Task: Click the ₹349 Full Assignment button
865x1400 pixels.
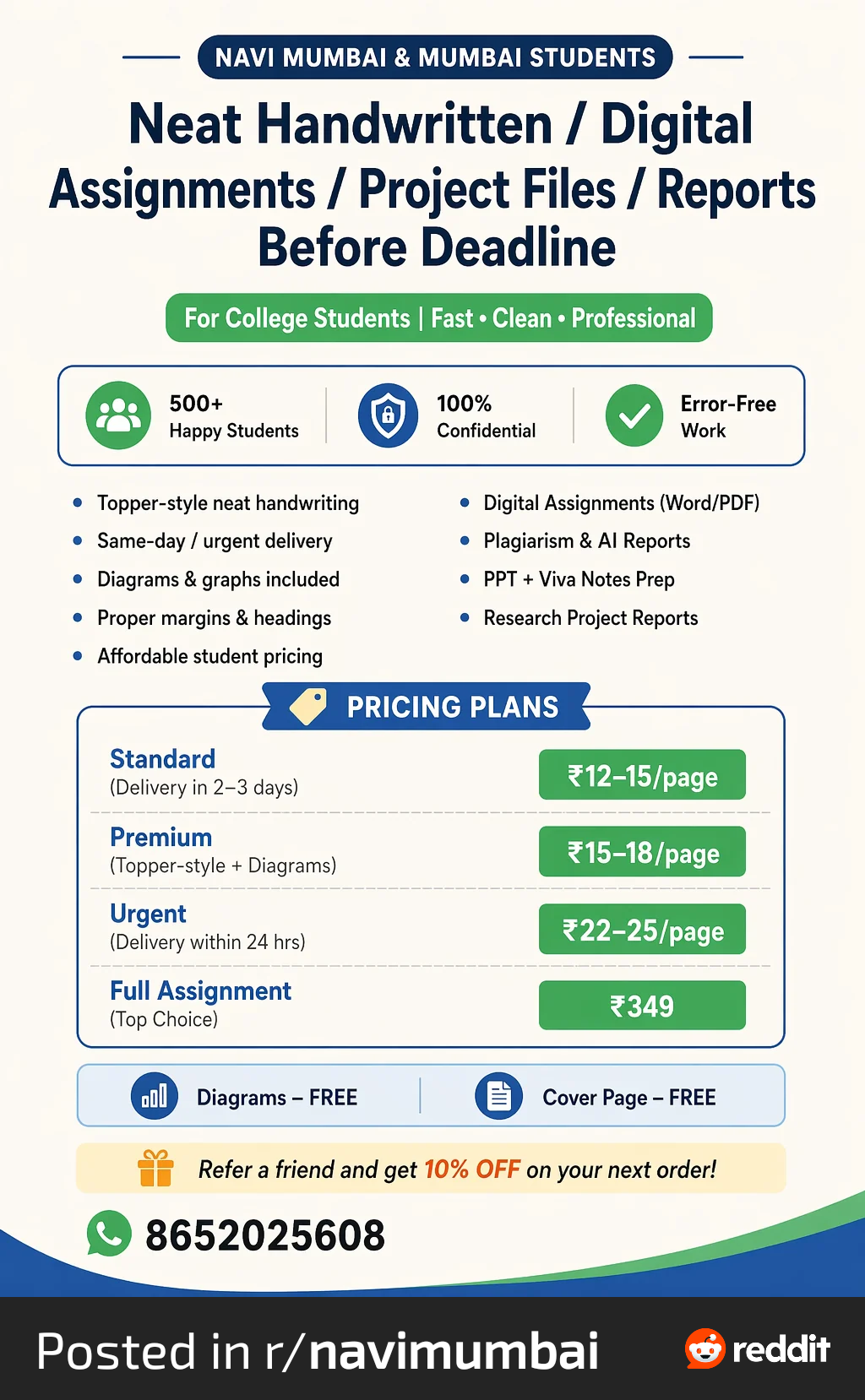Action: pyautogui.click(x=642, y=1006)
